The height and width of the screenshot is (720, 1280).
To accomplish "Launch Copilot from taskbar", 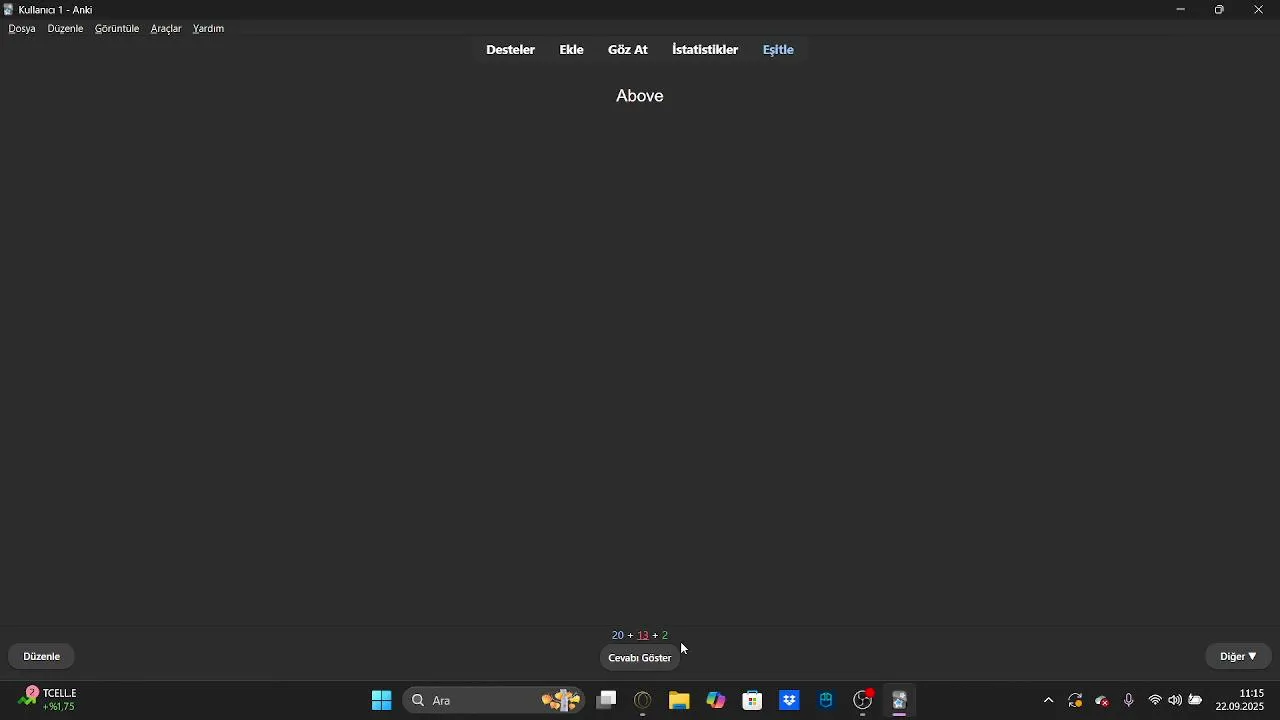I will [717, 701].
